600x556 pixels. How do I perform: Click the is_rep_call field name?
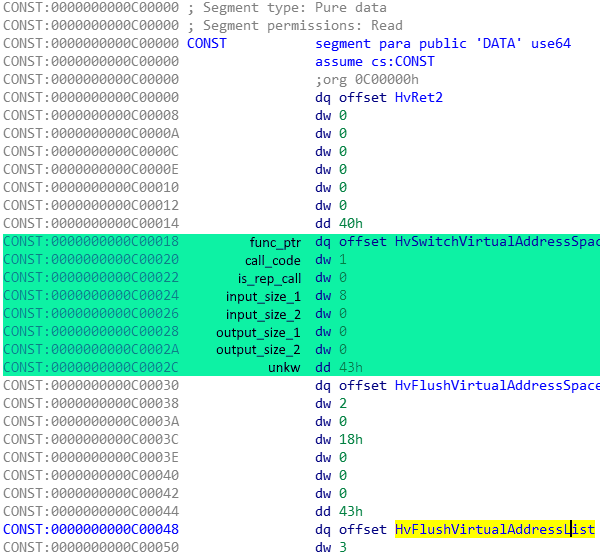click(x=269, y=279)
